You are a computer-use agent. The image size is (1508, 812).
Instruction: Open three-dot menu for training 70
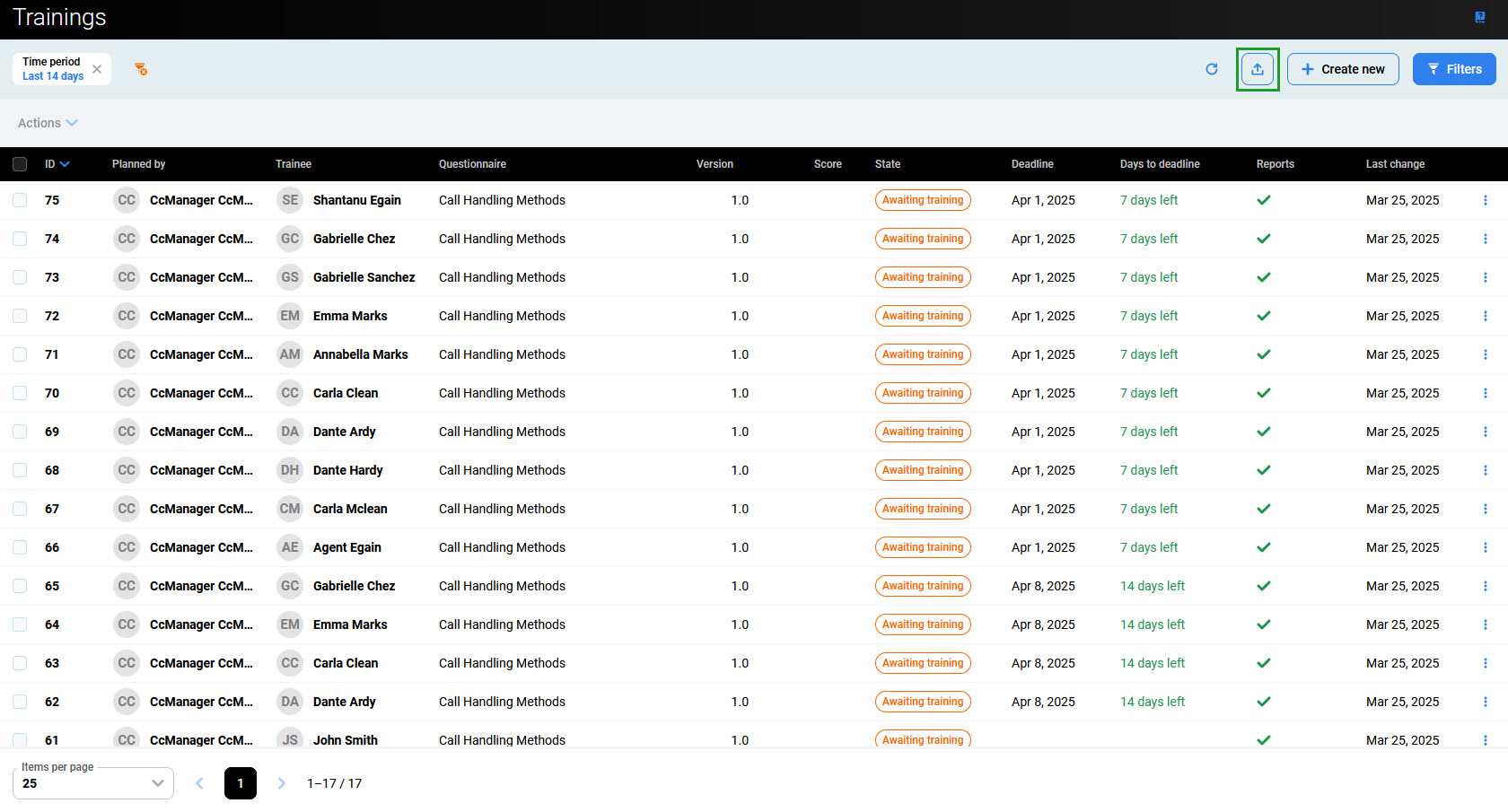point(1485,393)
